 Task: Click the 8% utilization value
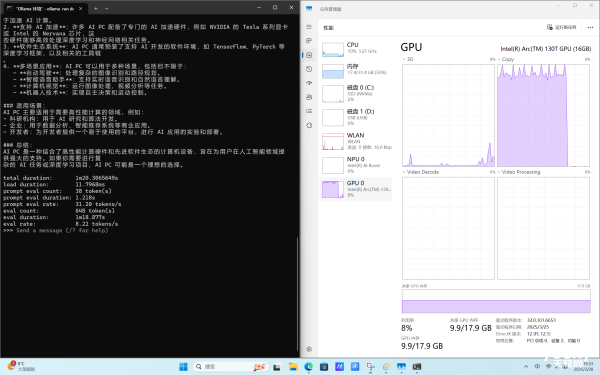(407, 328)
